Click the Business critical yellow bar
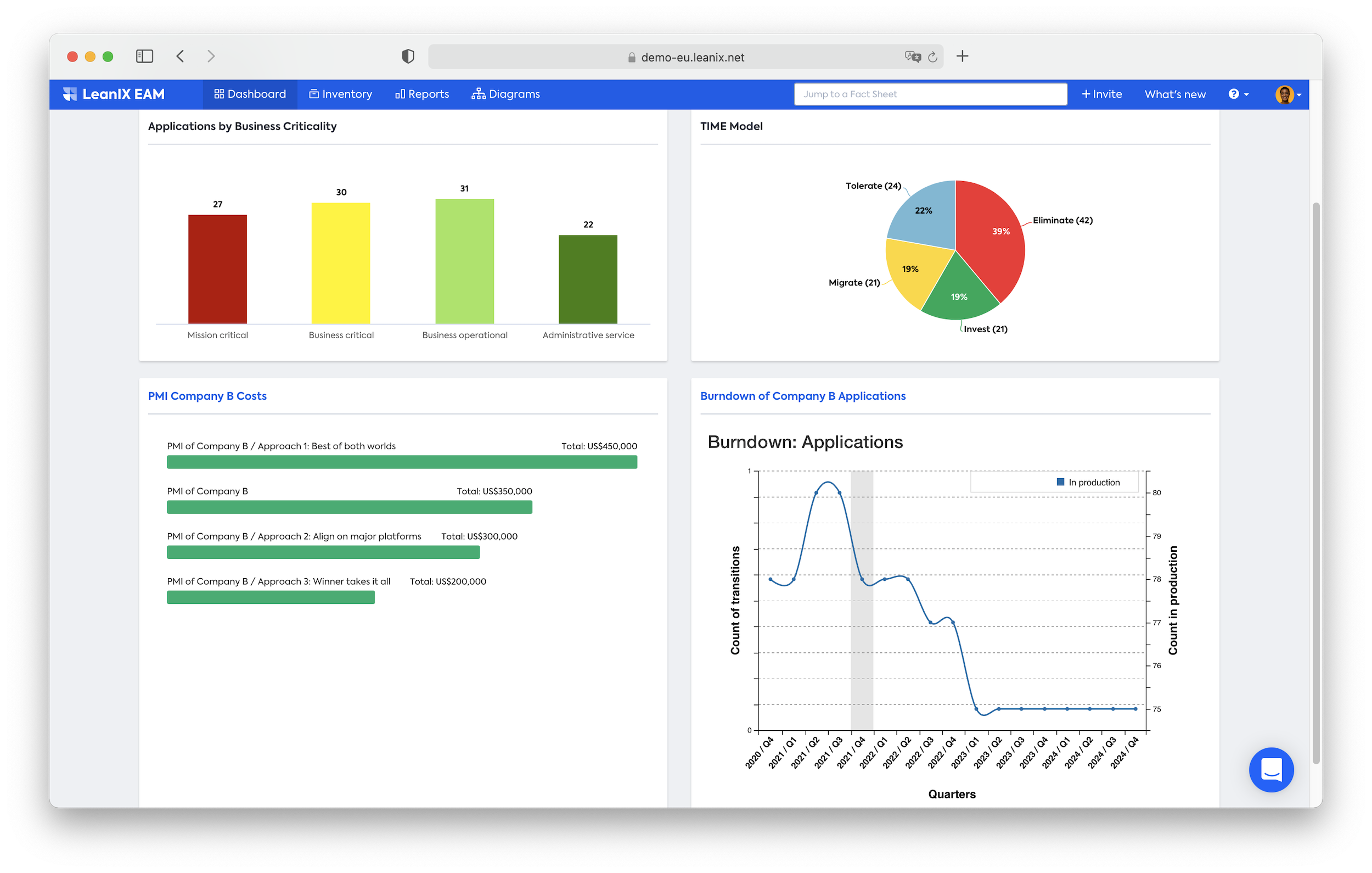 click(x=341, y=264)
